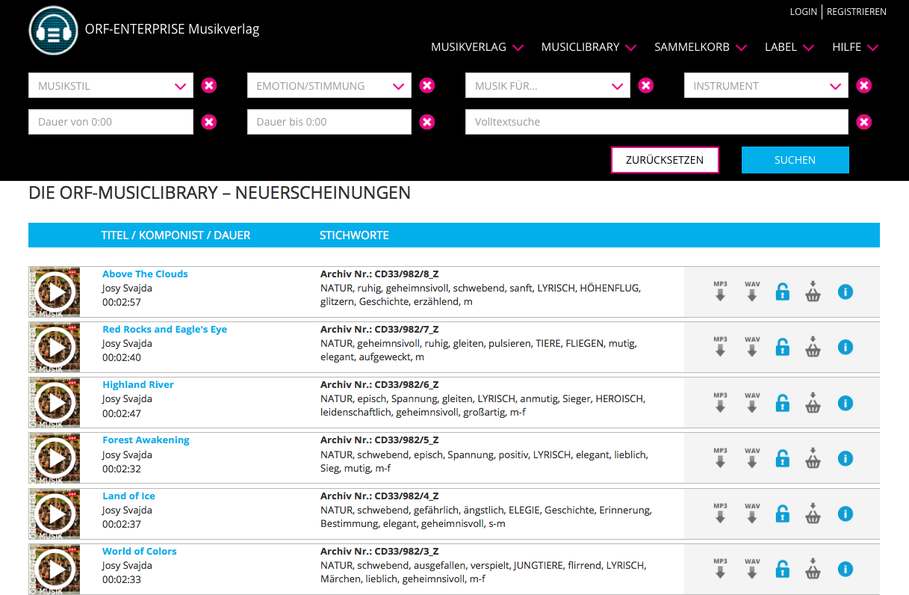Add Above The Clouds to the basket
Viewport: 909px width, 595px height.
813,292
